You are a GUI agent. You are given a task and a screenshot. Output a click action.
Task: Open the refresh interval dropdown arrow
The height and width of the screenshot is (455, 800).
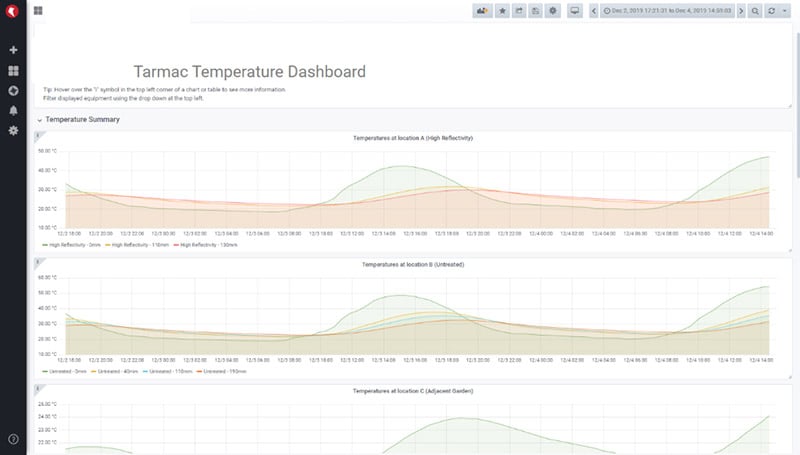(787, 10)
